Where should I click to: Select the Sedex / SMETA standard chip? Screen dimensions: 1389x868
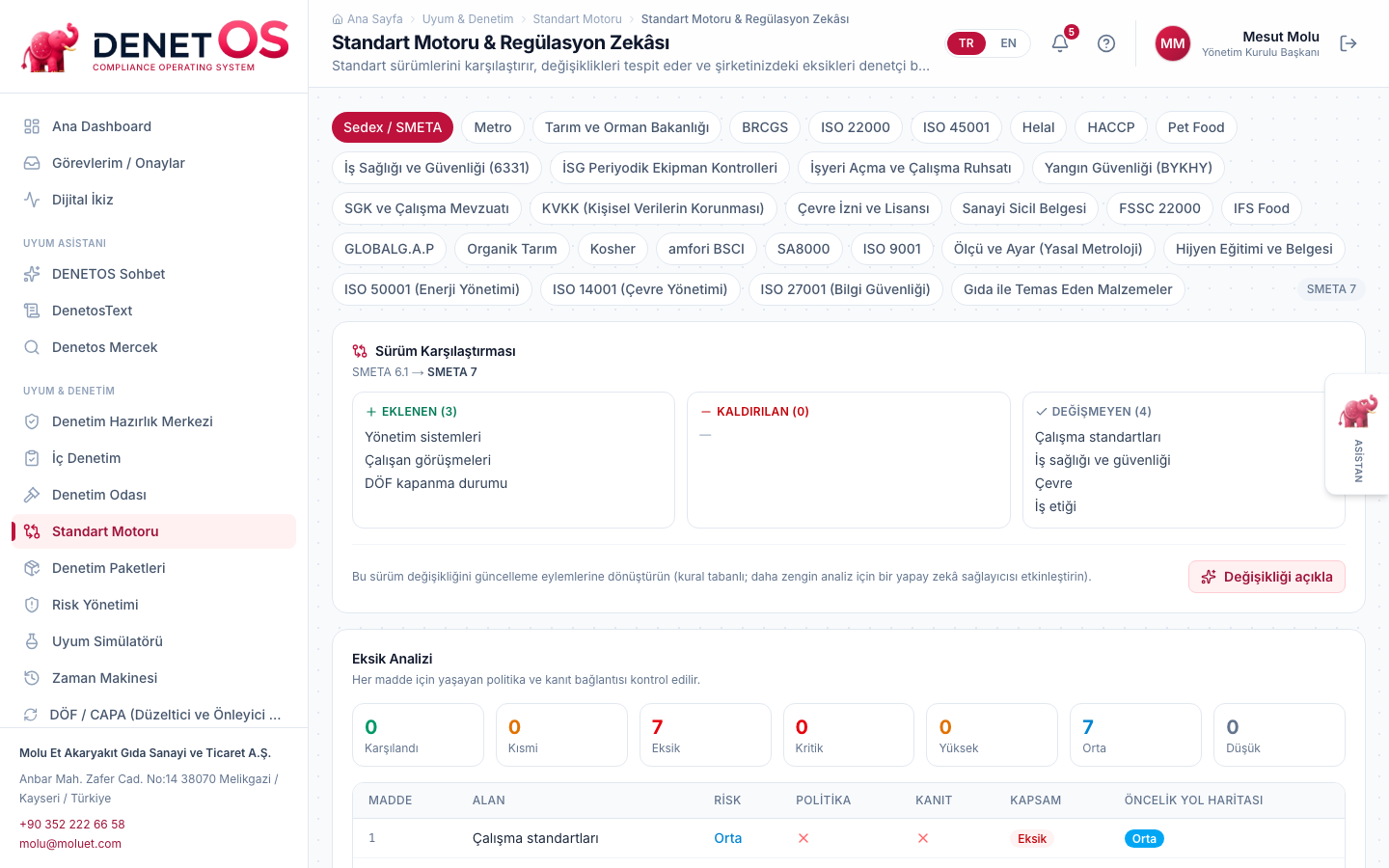tap(393, 127)
